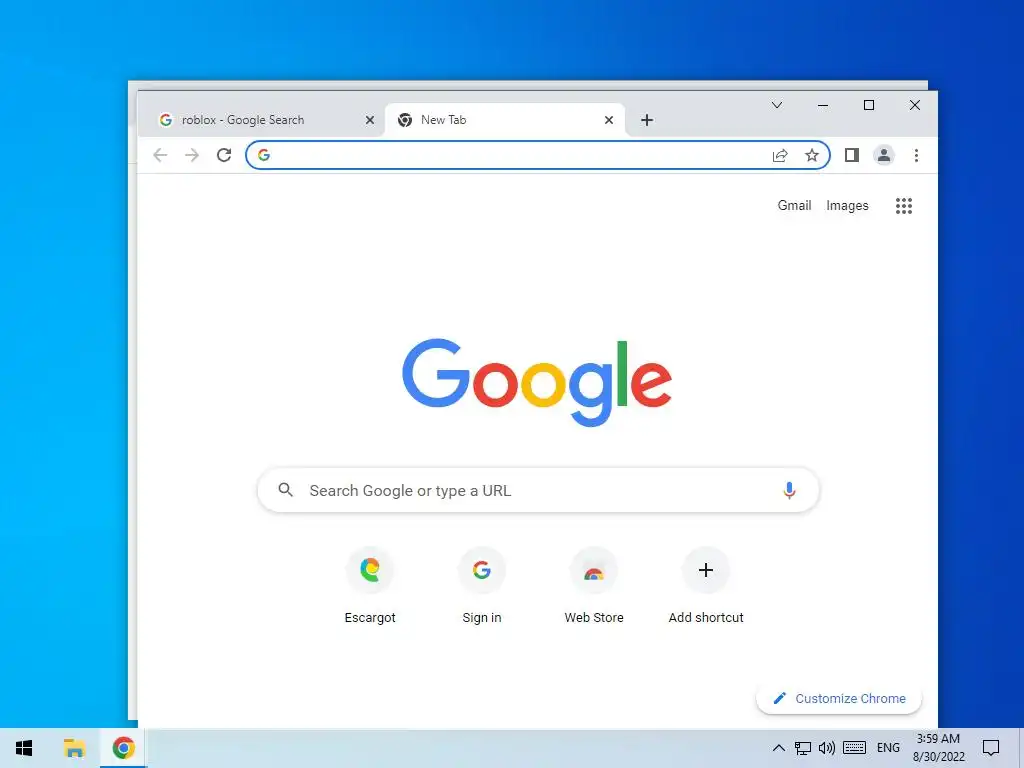Screen dimensions: 1024x768
Task: Open the Sign in shortcut
Action: (x=482, y=585)
